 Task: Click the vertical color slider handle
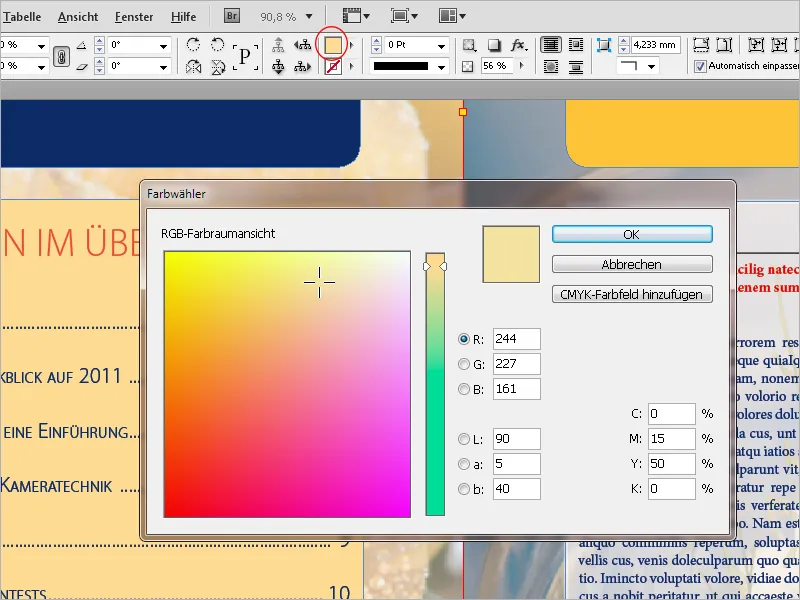[x=435, y=266]
